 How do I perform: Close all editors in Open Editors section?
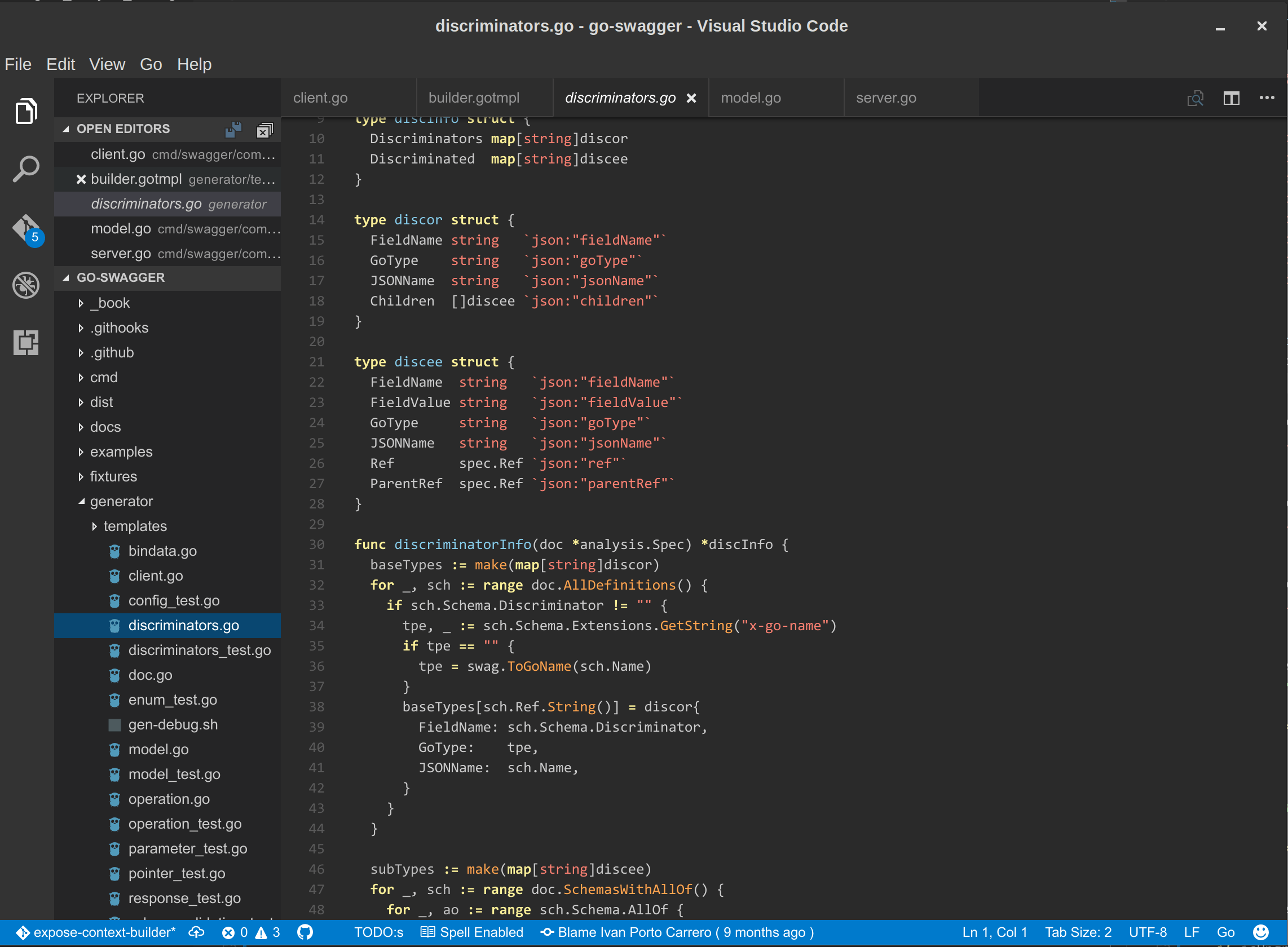pyautogui.click(x=264, y=130)
